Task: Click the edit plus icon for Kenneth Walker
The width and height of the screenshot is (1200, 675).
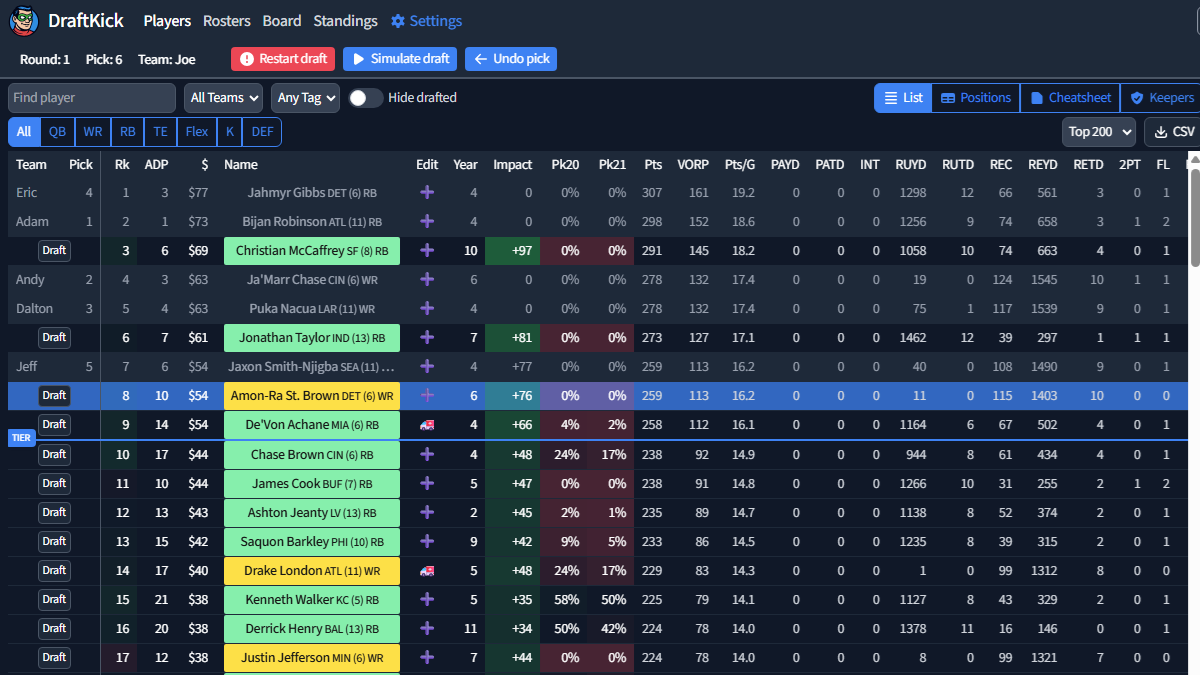Action: pyautogui.click(x=427, y=600)
